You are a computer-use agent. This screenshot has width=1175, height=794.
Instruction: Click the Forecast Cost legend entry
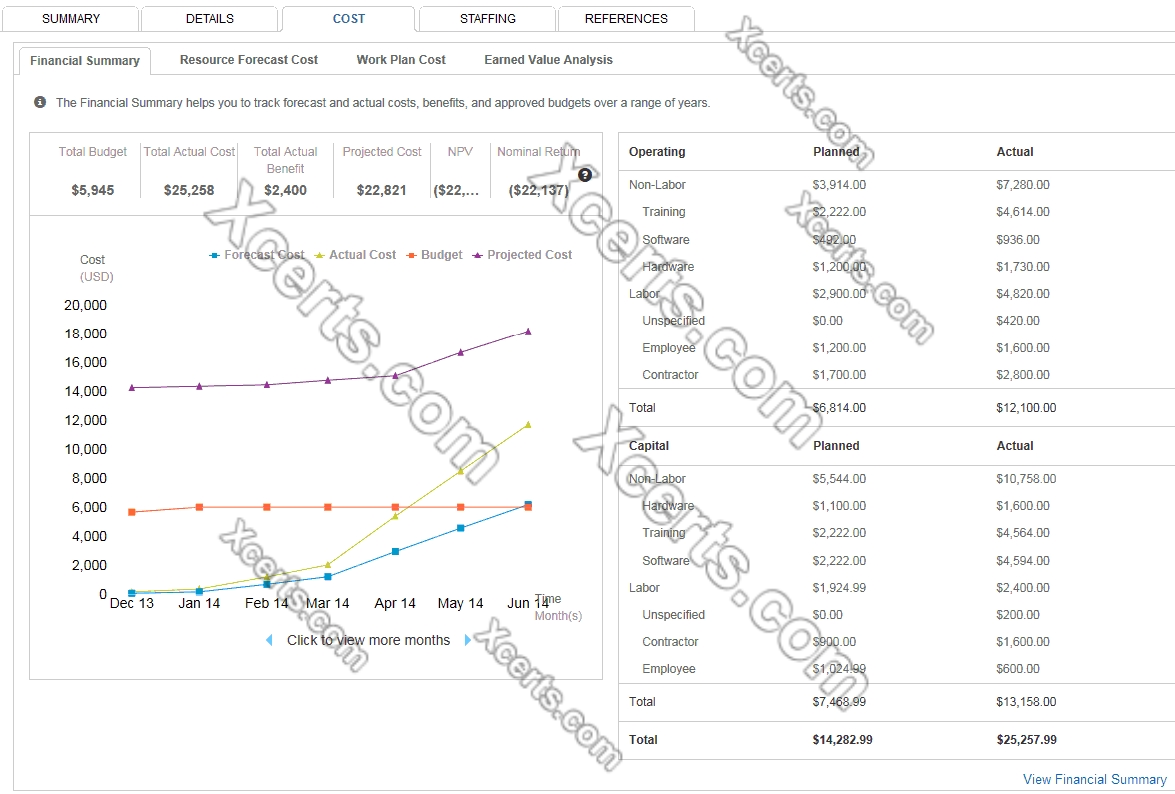(257, 255)
